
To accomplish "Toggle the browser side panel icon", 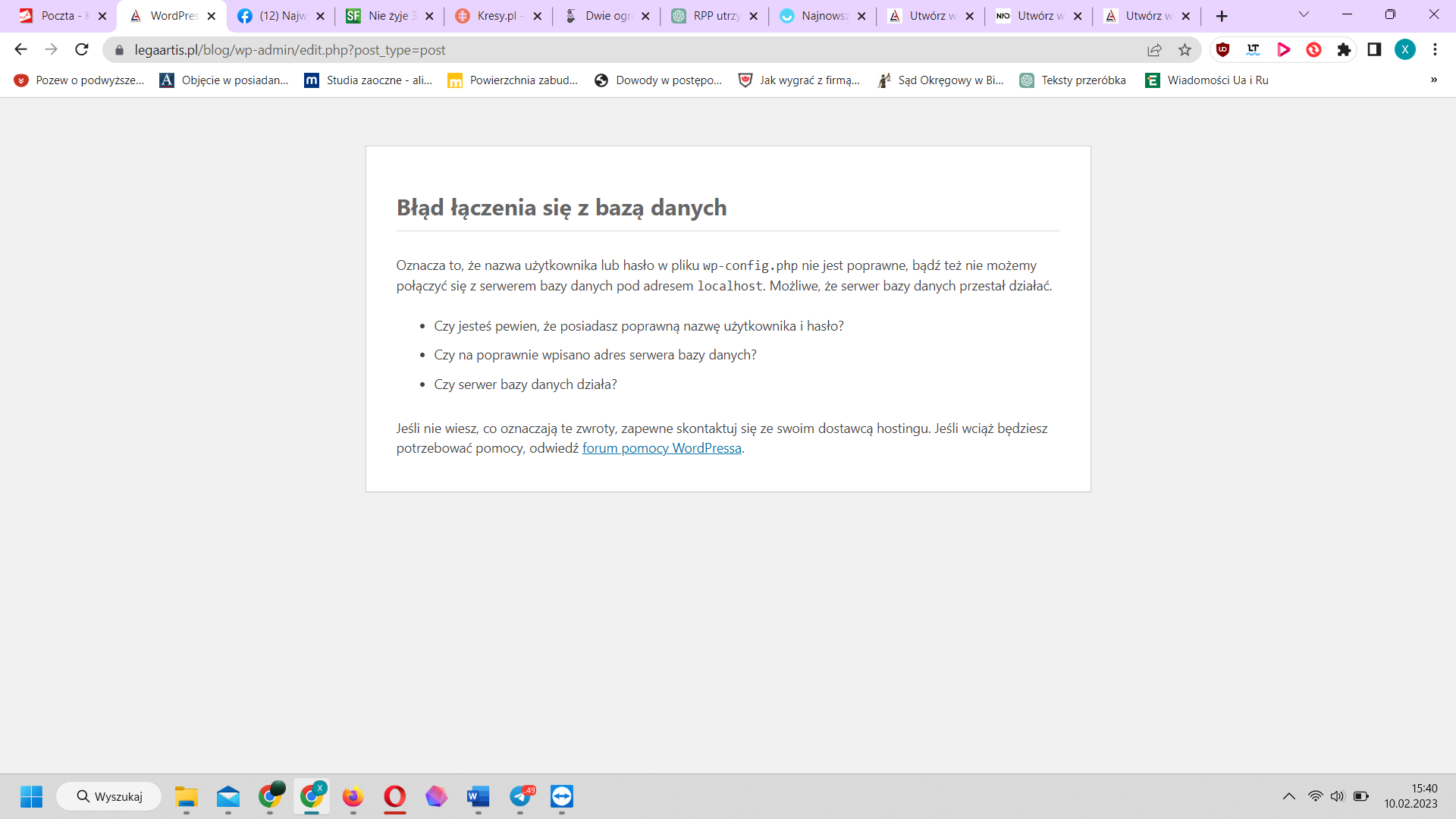I will 1374,49.
